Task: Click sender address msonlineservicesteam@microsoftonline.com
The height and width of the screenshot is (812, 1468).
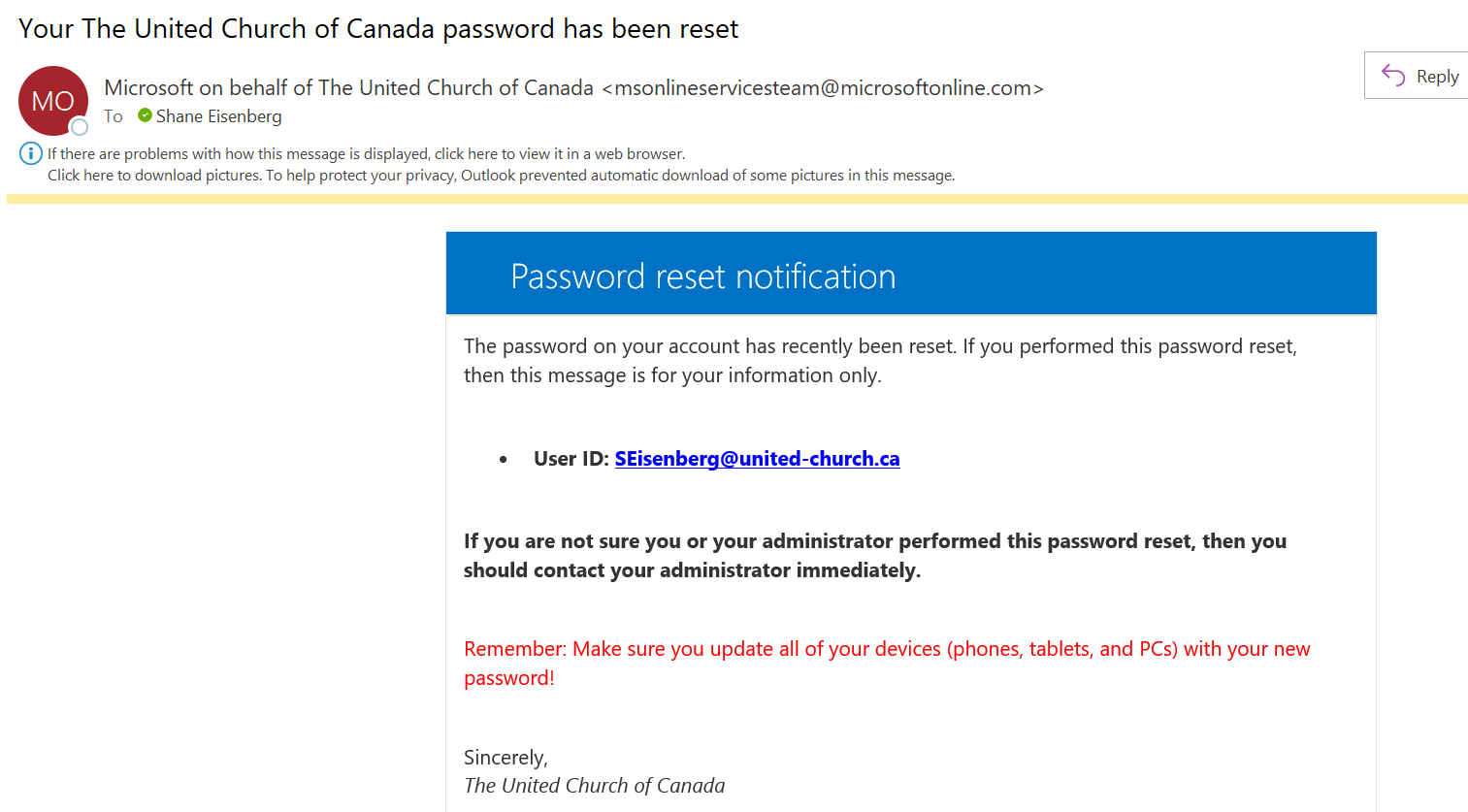Action: pos(823,88)
